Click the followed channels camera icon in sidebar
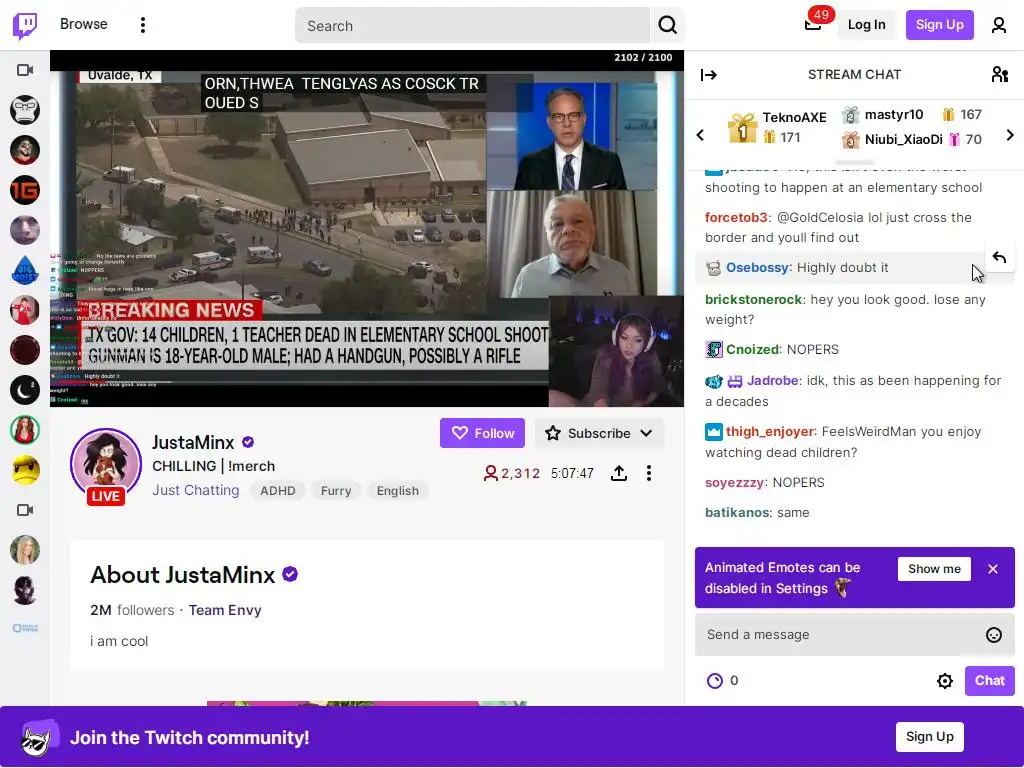Screen dimensions: 1024x768 coord(25,70)
